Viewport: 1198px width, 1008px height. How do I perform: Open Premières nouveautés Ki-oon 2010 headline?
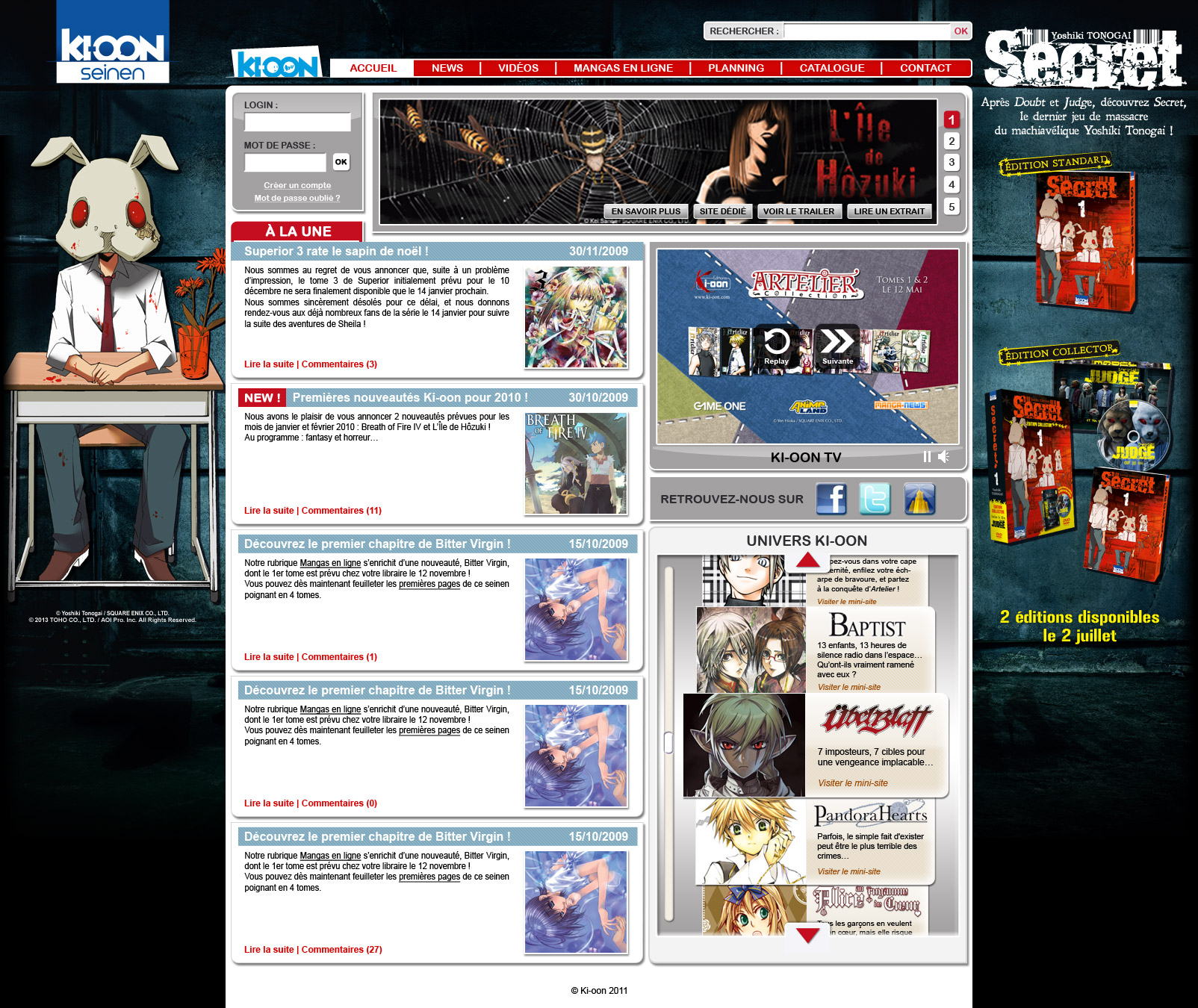(x=410, y=398)
